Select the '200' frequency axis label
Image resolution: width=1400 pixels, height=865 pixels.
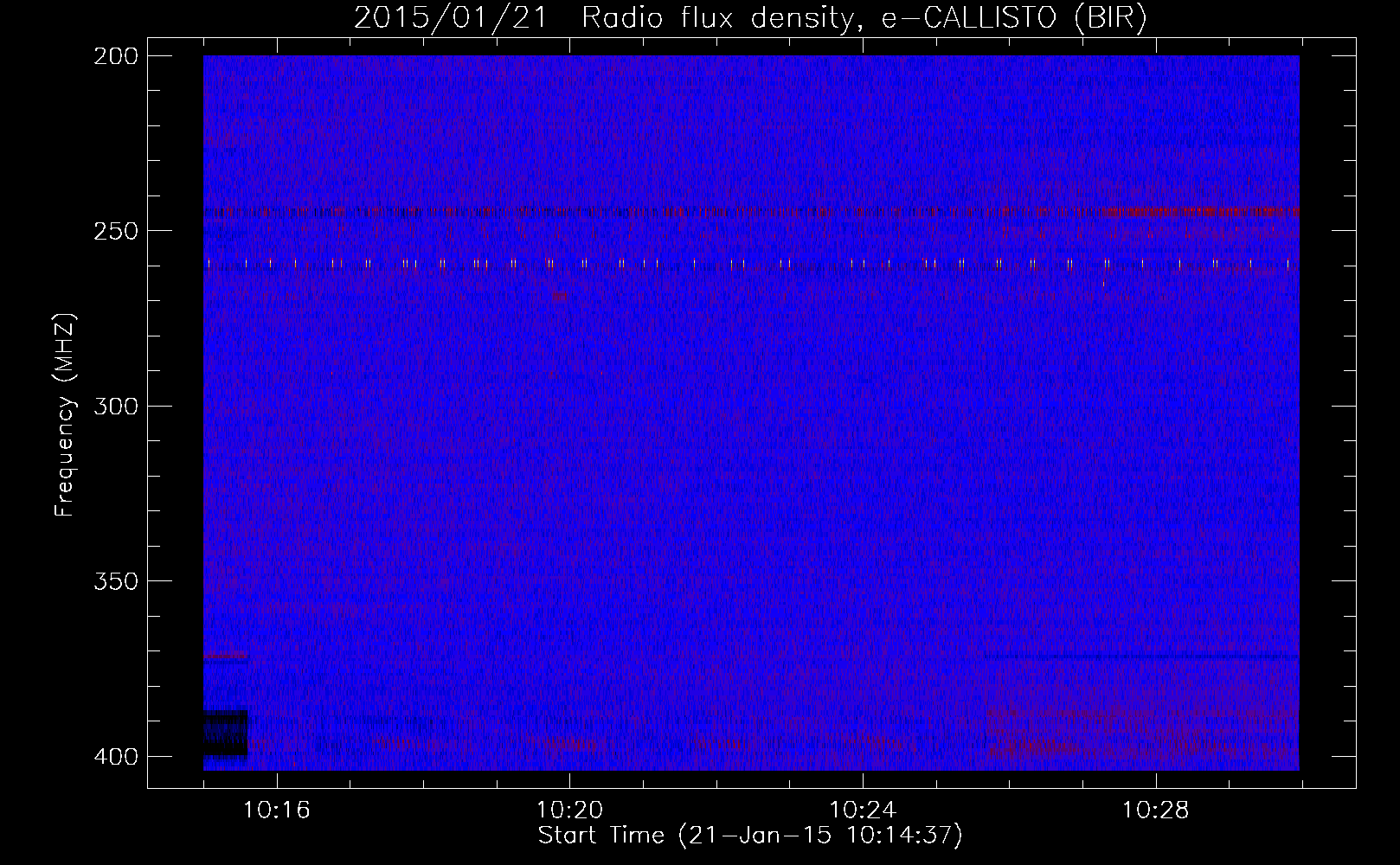pyautogui.click(x=116, y=56)
